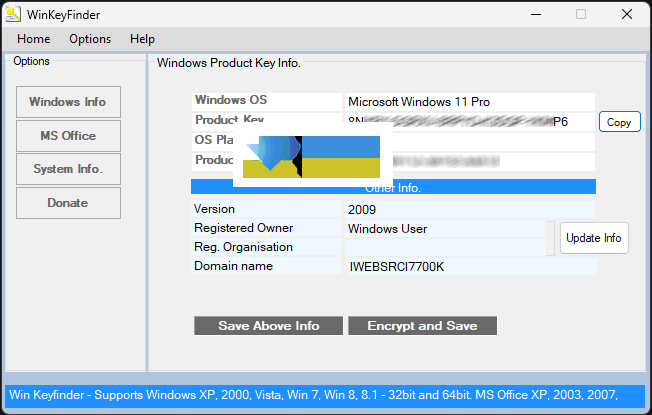The image size is (652, 415).
Task: Click Update Info button
Action: coord(594,238)
